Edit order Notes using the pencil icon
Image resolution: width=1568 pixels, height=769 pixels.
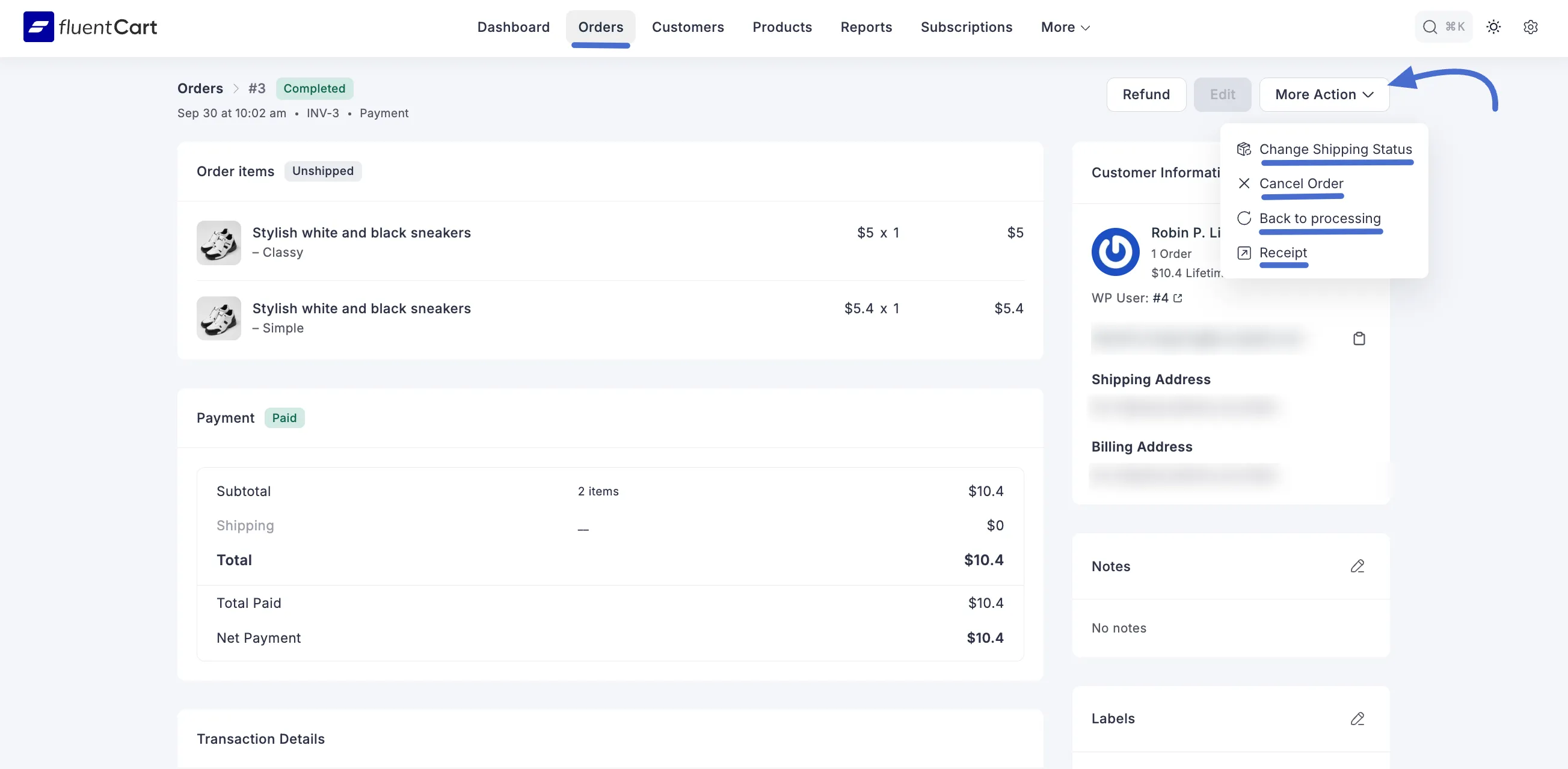[x=1357, y=566]
